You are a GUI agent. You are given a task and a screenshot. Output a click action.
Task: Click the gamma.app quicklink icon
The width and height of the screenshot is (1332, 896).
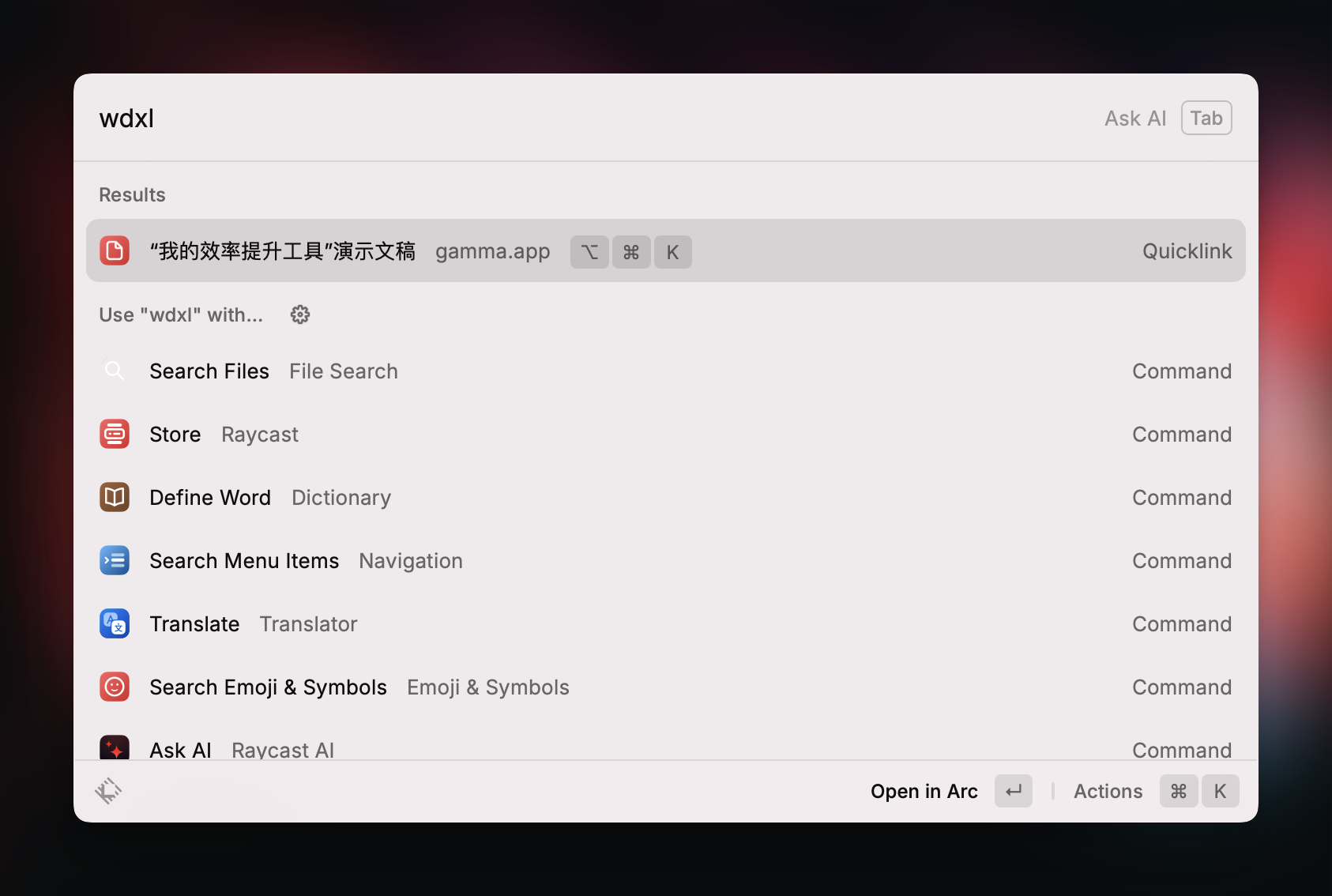click(114, 250)
